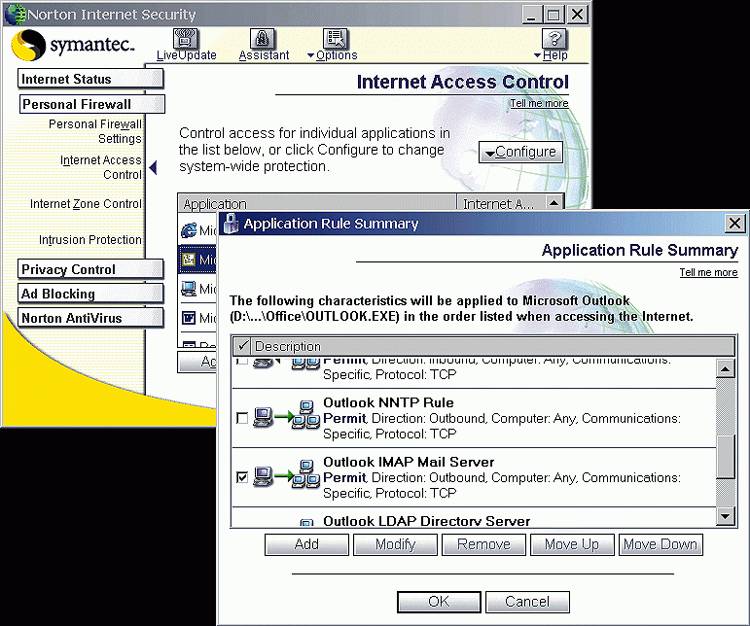Click the Outlook NNTP Rule outbound connection icon

click(x=287, y=415)
